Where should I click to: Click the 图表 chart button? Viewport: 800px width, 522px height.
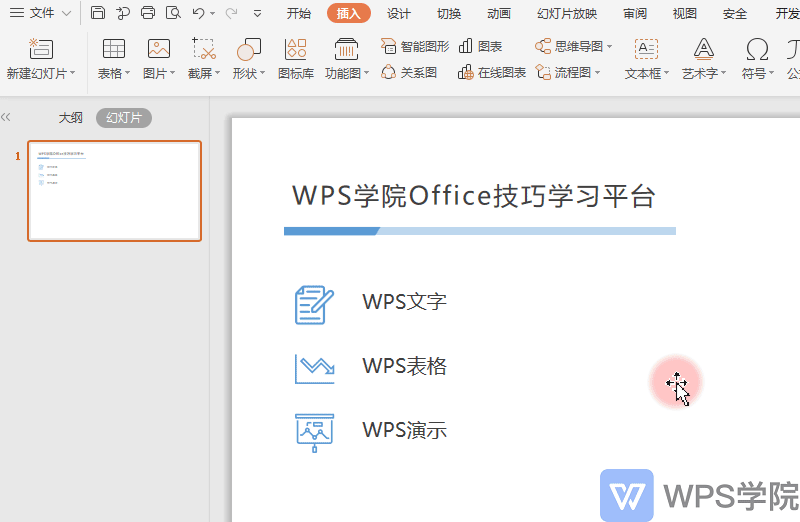click(480, 46)
